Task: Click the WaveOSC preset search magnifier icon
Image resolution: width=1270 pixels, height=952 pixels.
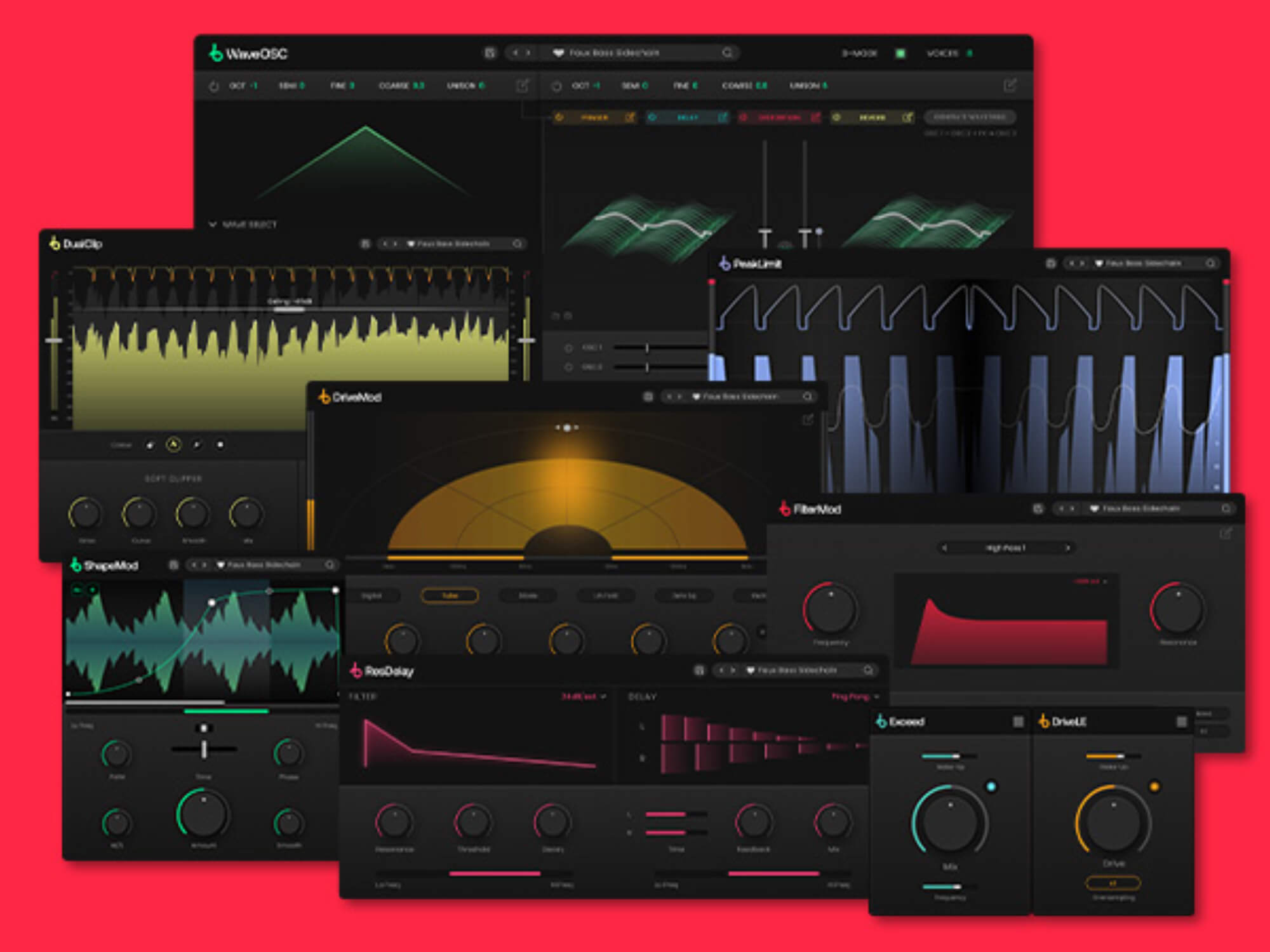Action: pos(727,53)
